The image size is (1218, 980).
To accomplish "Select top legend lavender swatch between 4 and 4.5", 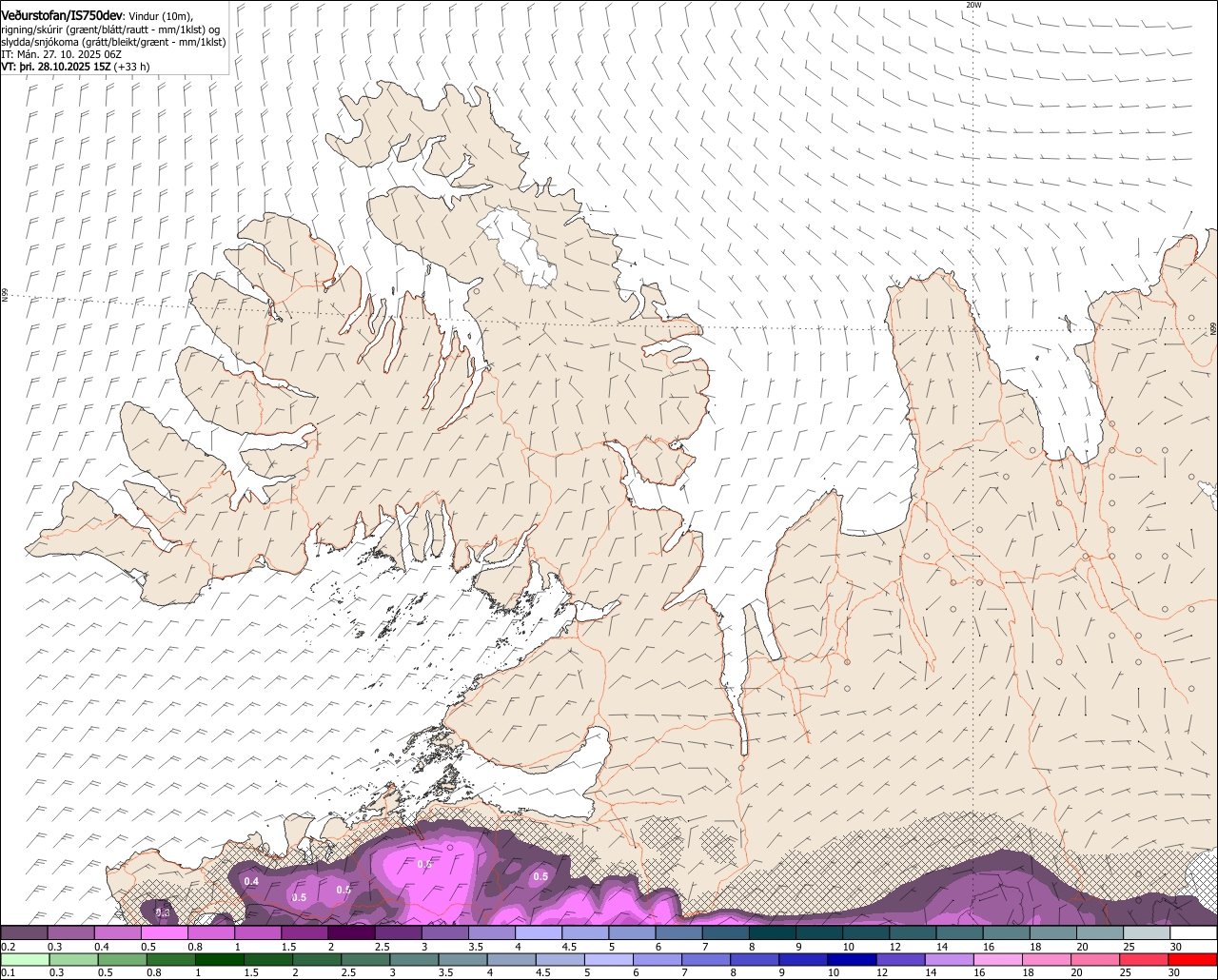I will (538, 932).
